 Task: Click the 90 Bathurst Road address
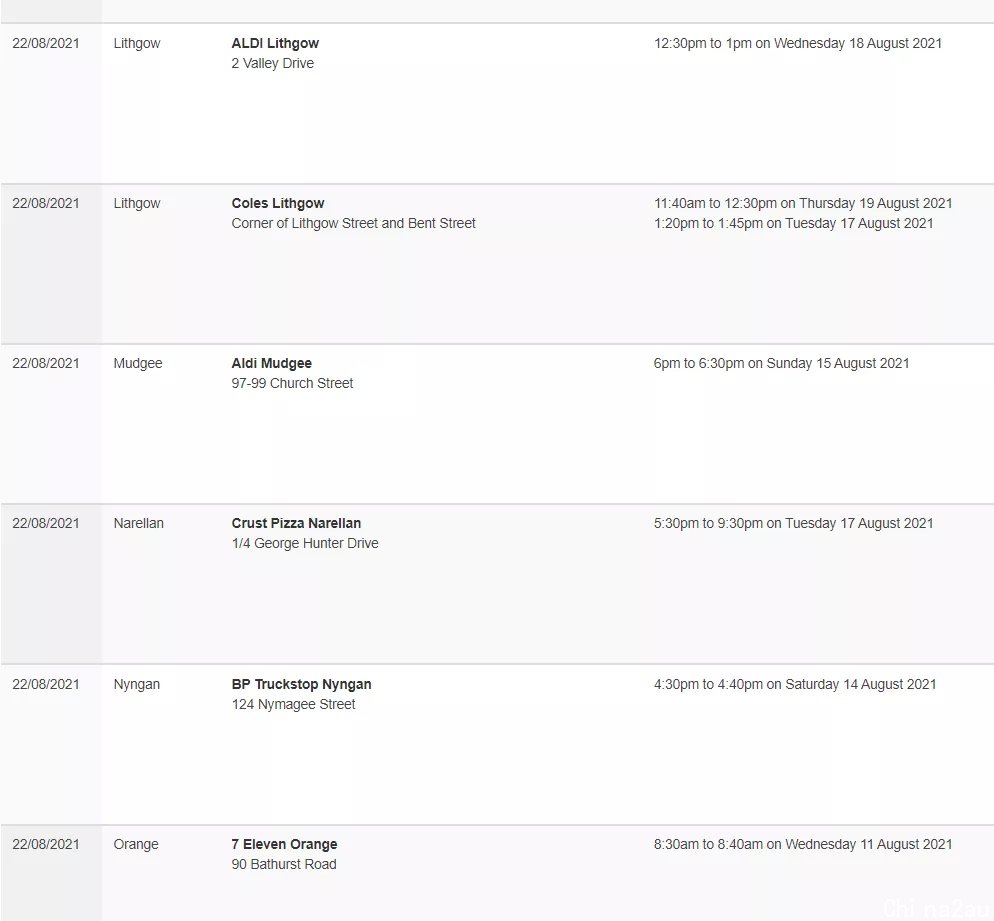[284, 865]
